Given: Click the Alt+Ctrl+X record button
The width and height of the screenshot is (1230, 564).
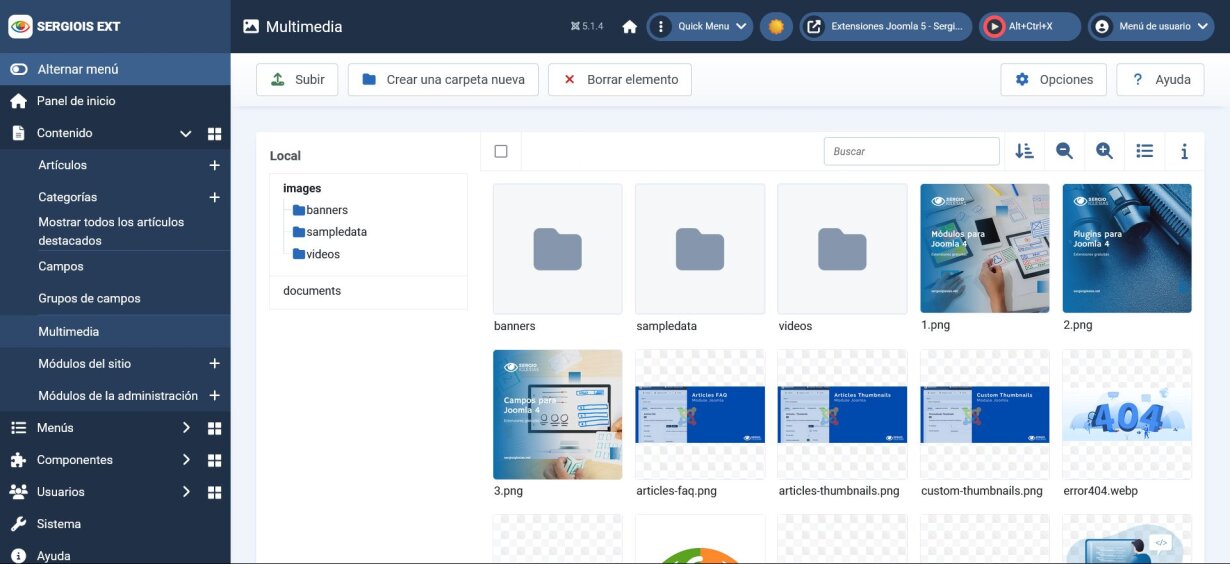Looking at the screenshot, I should (1029, 27).
